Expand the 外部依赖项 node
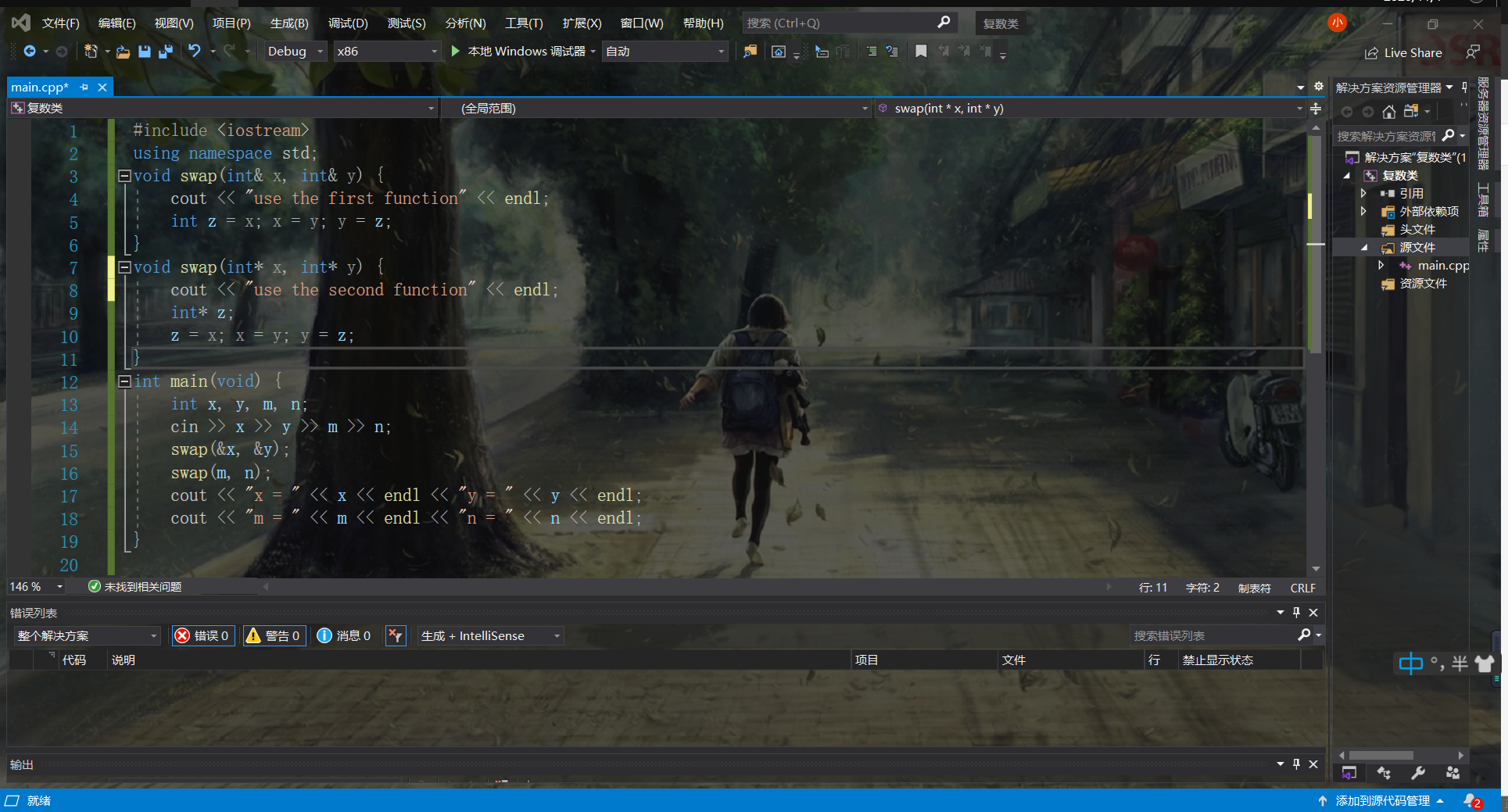 (x=1363, y=211)
